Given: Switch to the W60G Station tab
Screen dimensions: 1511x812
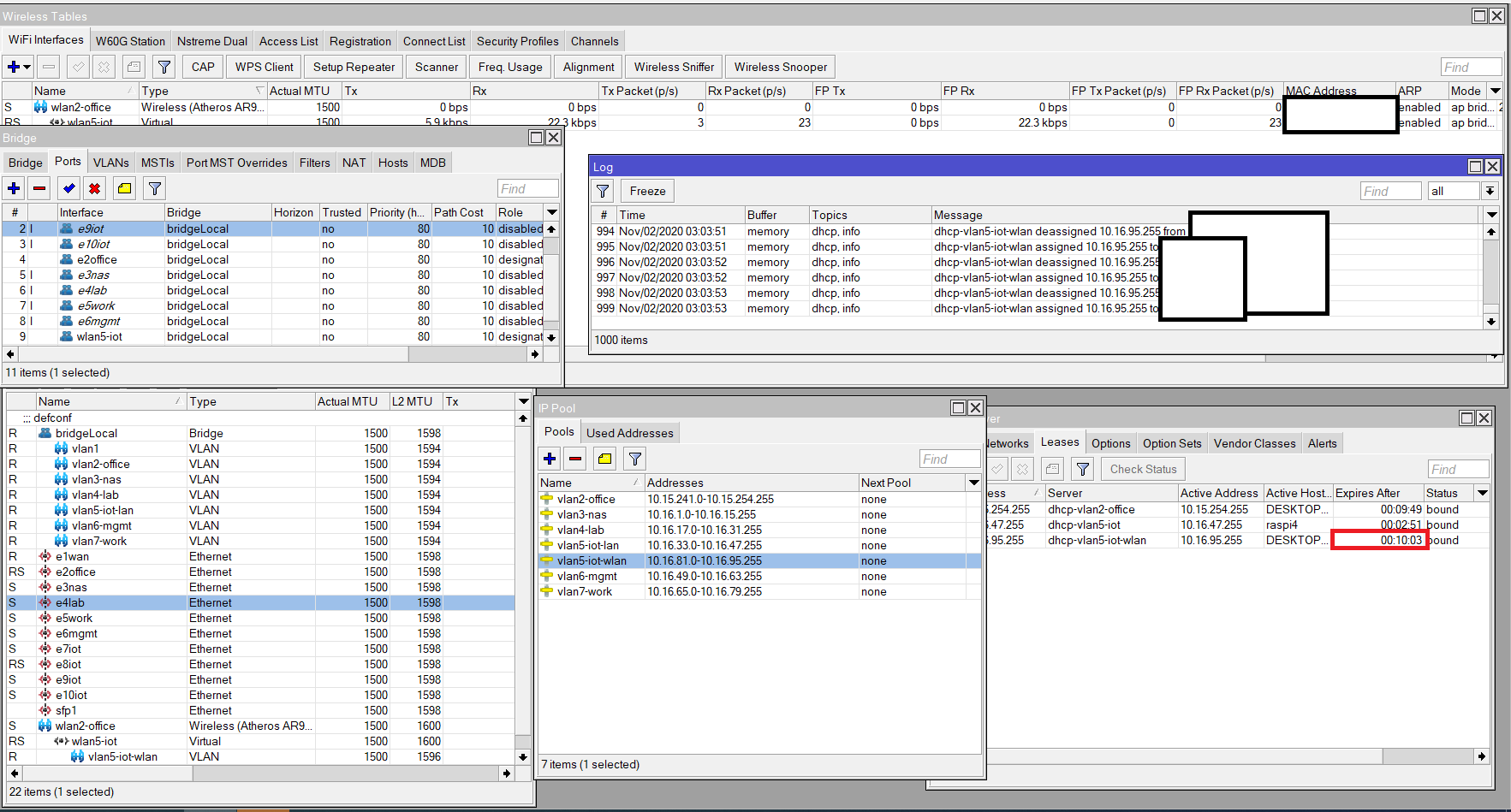Looking at the screenshot, I should (130, 41).
